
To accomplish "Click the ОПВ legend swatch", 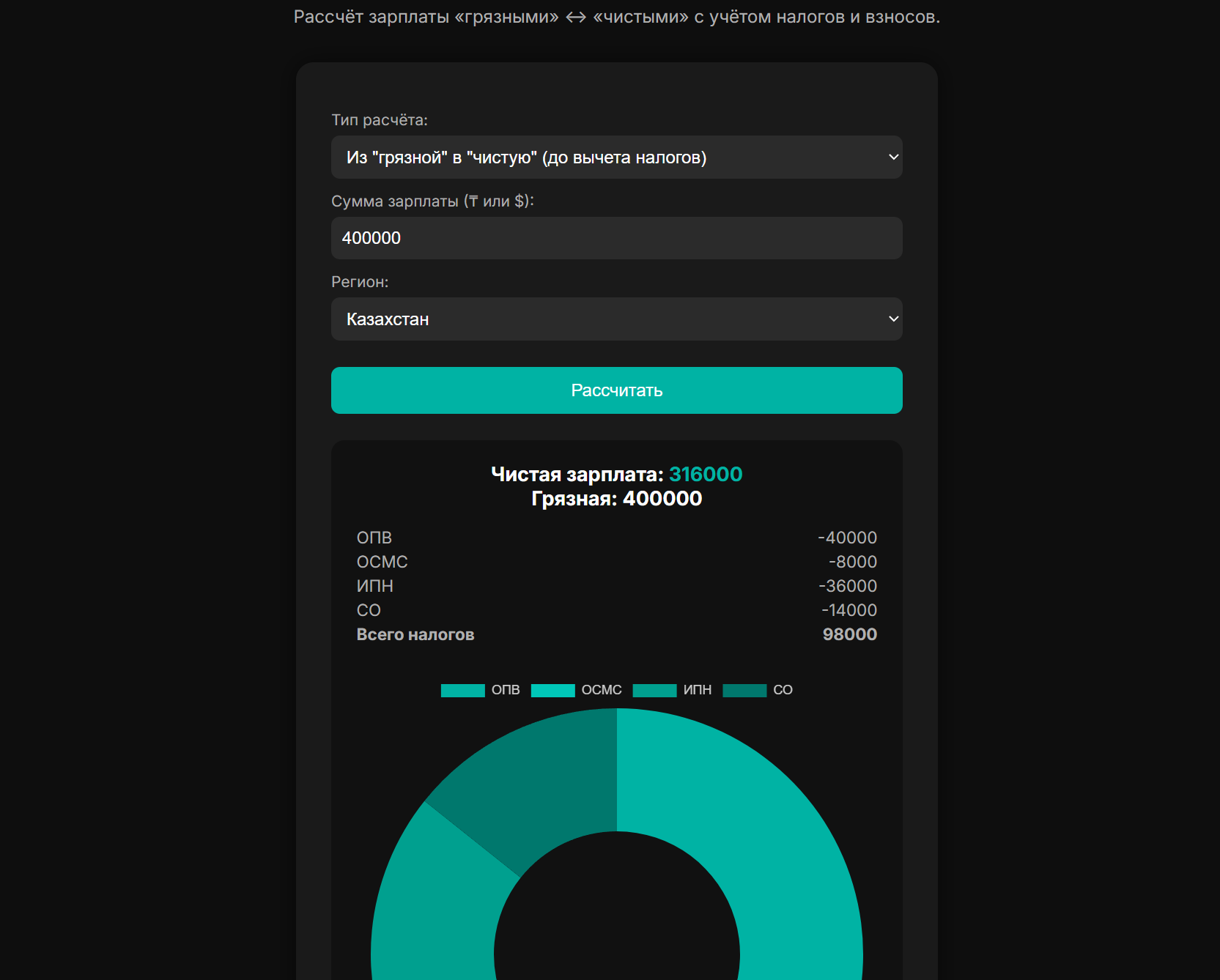I will 463,689.
